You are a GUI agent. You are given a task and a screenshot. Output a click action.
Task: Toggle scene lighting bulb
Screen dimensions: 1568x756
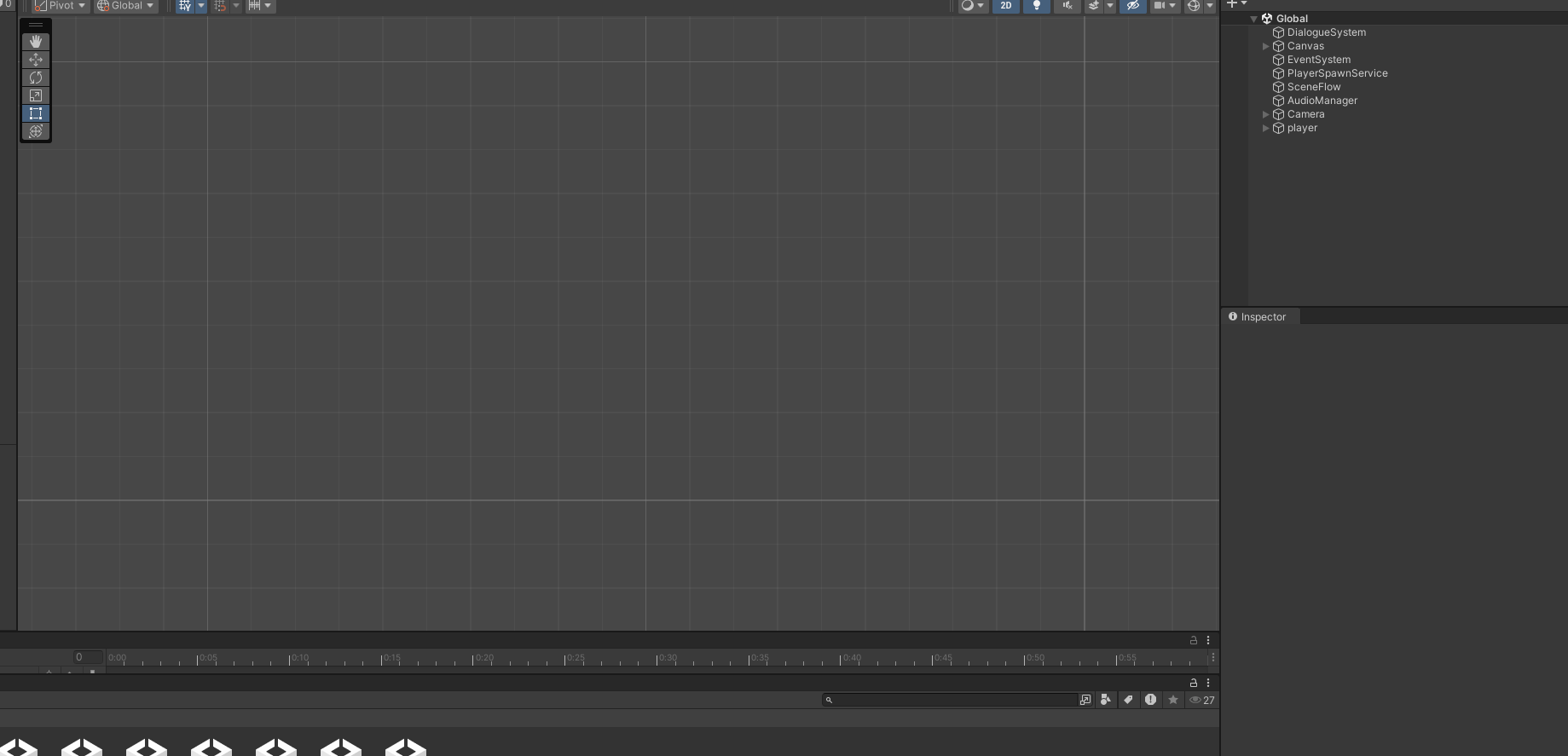tap(1036, 6)
